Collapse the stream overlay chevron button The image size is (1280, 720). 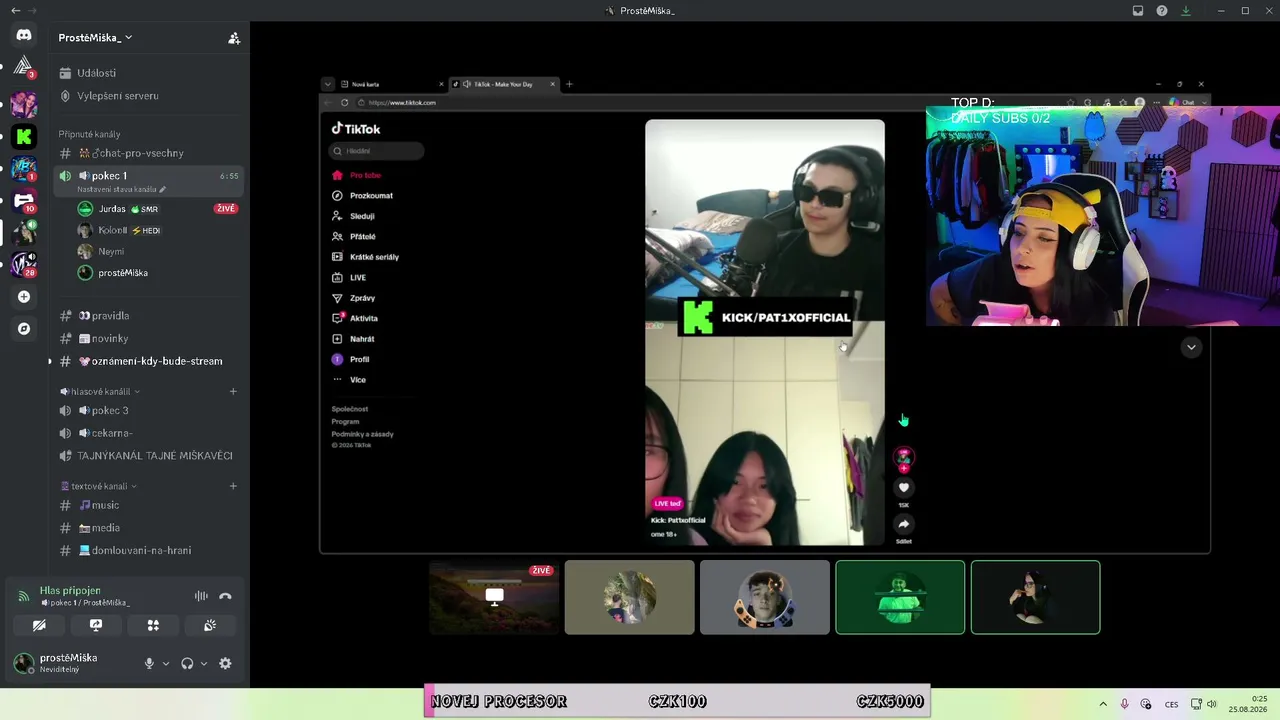1191,347
